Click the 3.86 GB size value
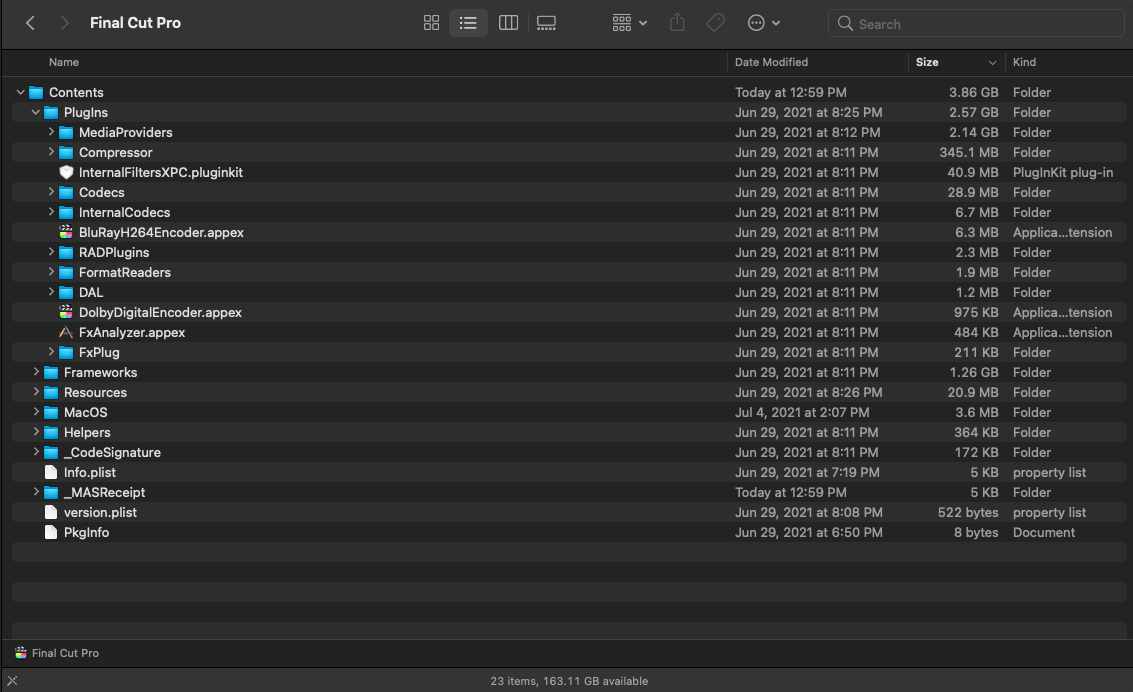This screenshot has width=1133, height=692. pyautogui.click(x=973, y=92)
